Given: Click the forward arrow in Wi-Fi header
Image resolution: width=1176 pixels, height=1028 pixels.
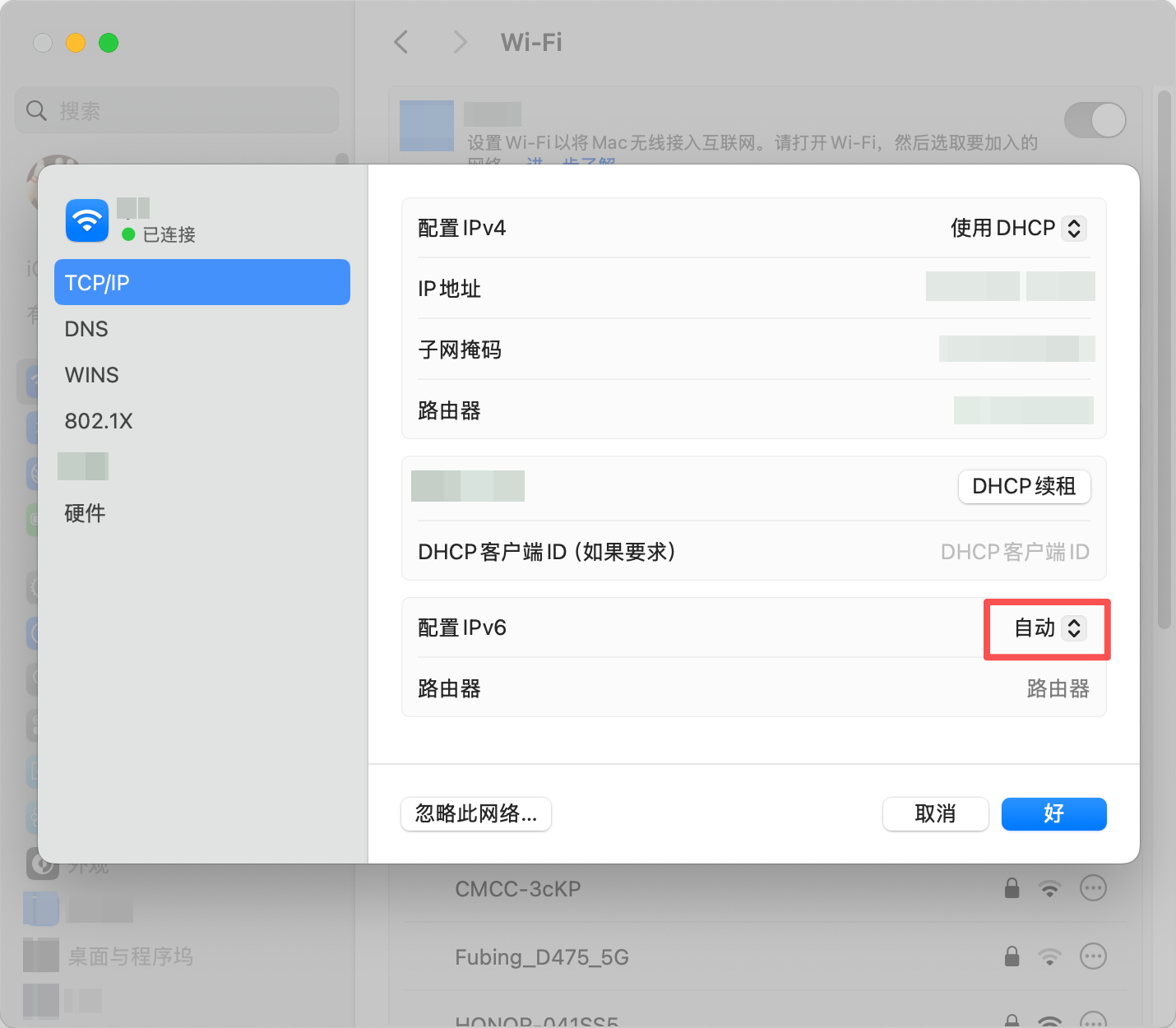Looking at the screenshot, I should click(x=460, y=42).
